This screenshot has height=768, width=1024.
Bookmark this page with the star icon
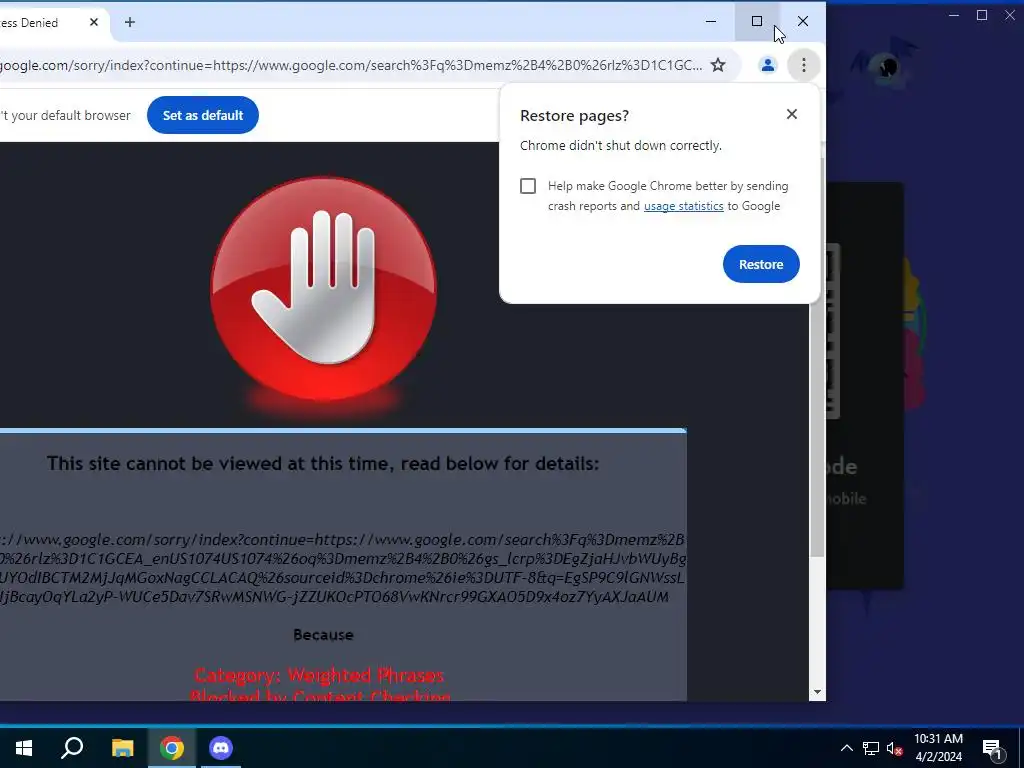[718, 65]
